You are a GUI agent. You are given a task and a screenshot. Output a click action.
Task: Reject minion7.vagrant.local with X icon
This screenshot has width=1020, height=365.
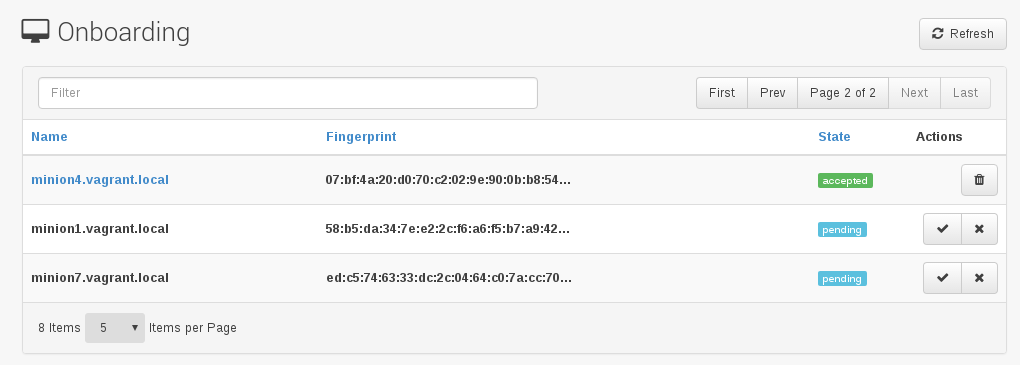click(979, 278)
